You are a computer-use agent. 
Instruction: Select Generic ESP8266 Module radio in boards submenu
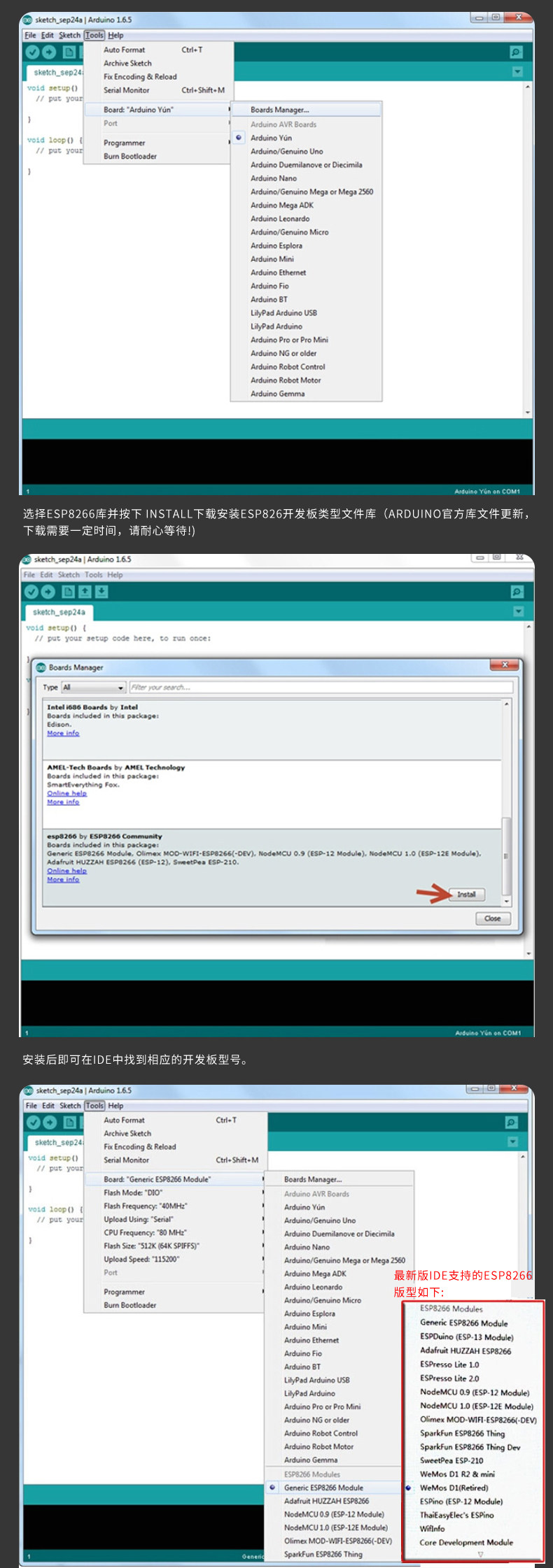pyautogui.click(x=272, y=1488)
